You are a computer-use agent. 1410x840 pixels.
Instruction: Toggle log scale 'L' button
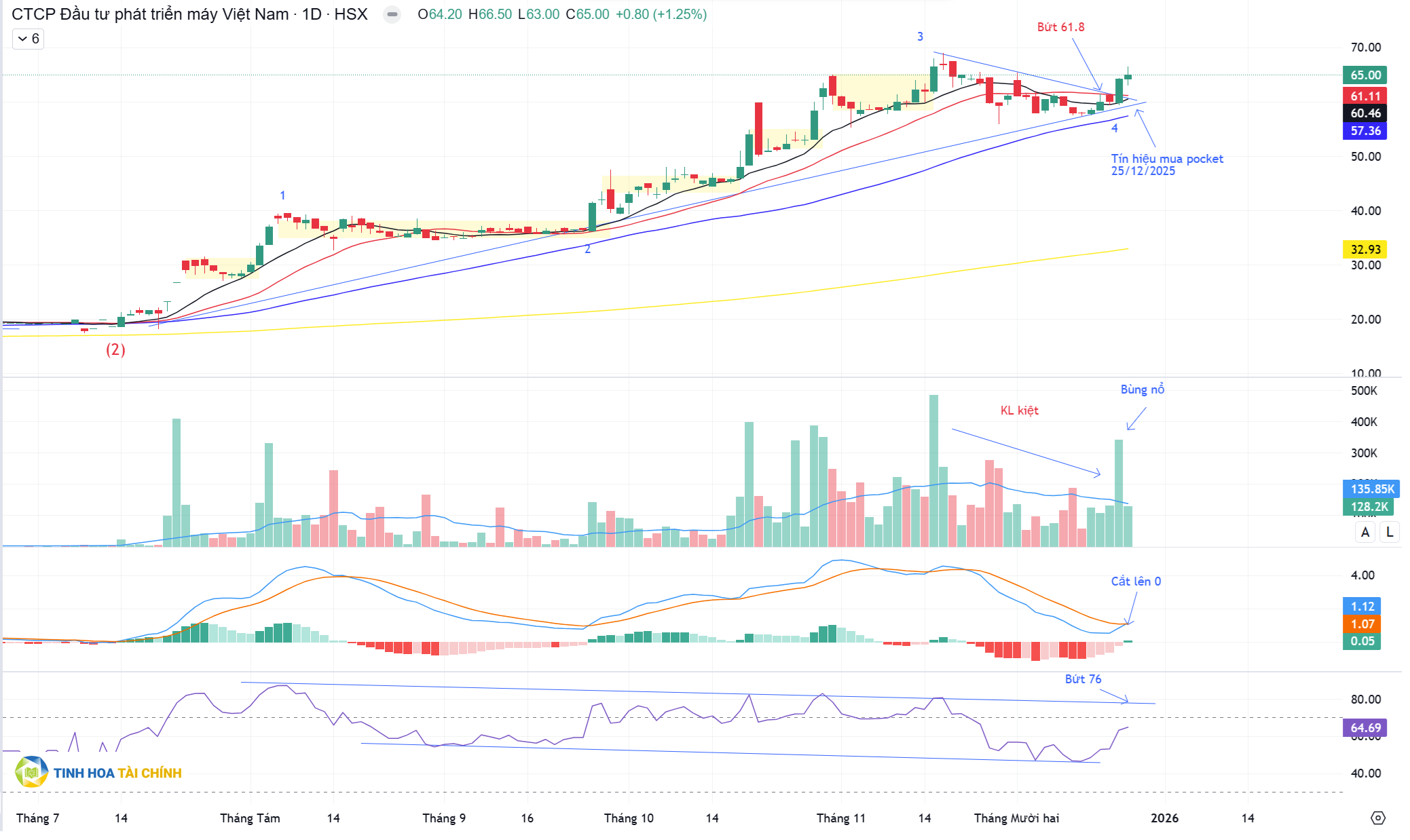coord(1390,532)
